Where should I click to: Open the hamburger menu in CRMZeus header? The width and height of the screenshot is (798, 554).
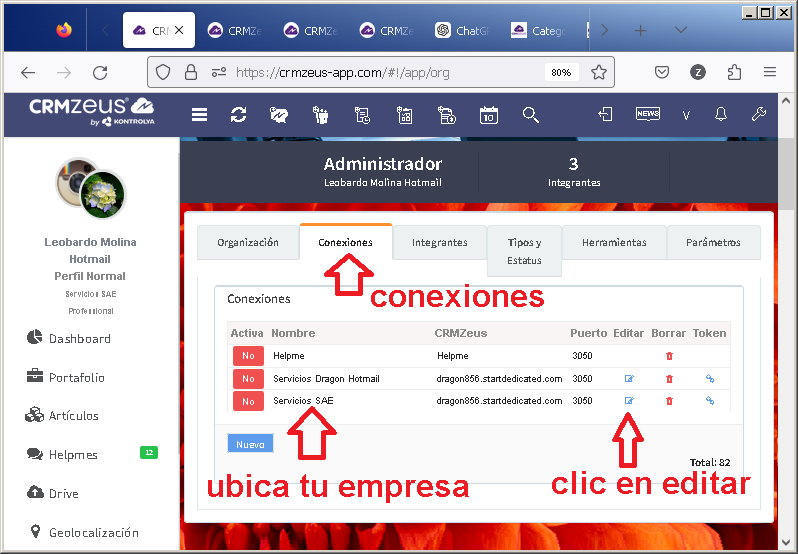(x=200, y=115)
